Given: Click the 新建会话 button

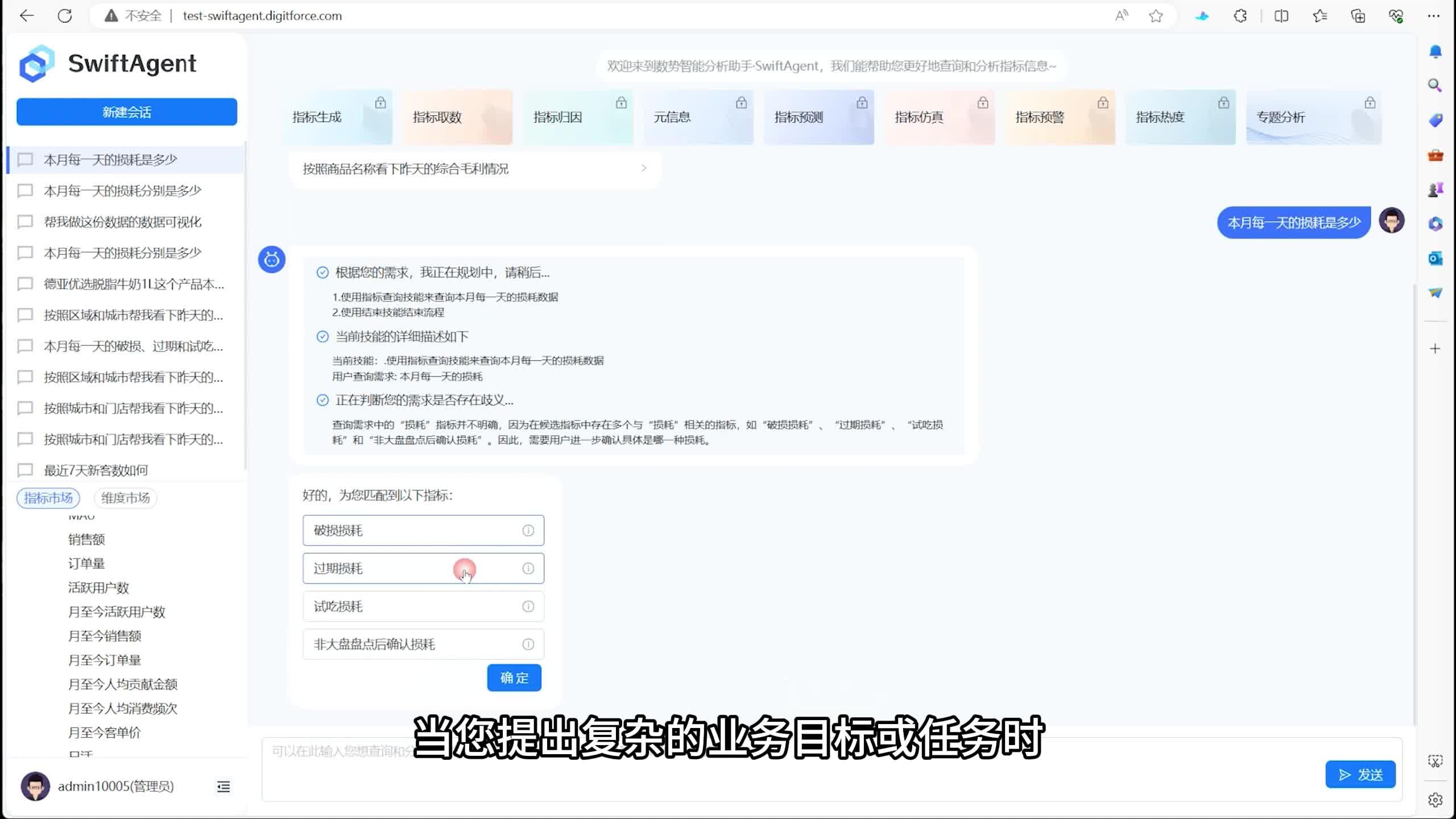Looking at the screenshot, I should (126, 111).
